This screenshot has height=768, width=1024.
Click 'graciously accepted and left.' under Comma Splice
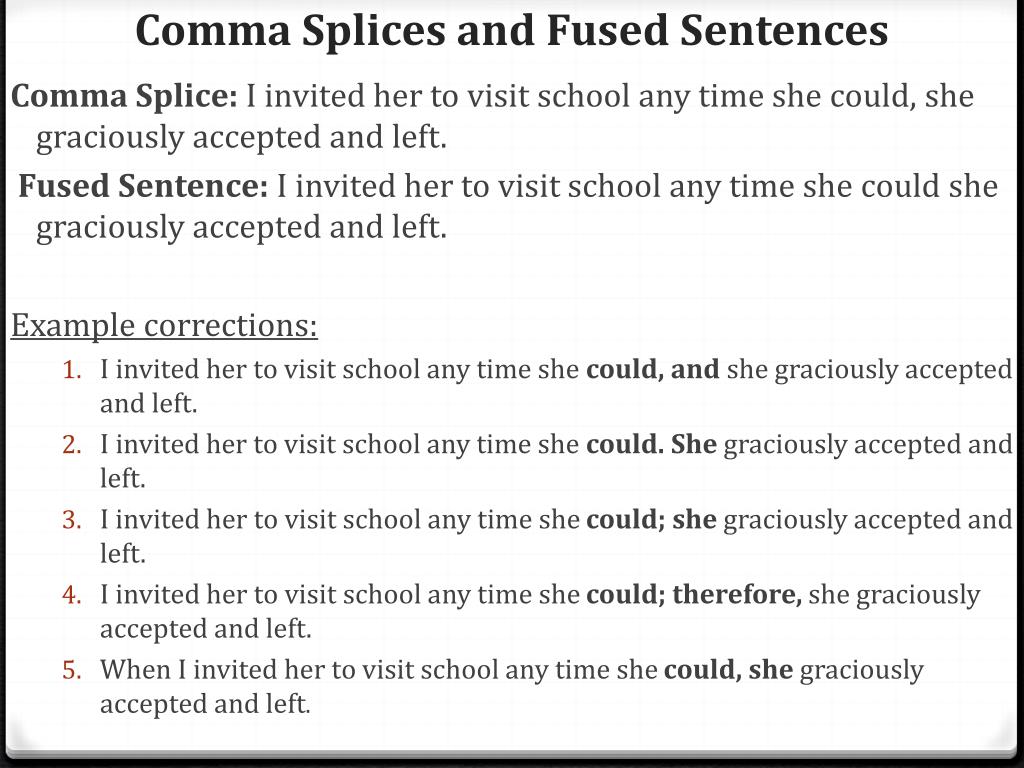tap(241, 138)
